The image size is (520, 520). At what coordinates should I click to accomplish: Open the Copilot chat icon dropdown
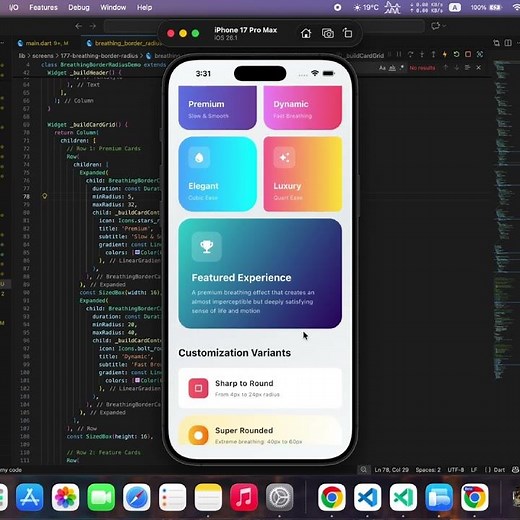[438, 26]
